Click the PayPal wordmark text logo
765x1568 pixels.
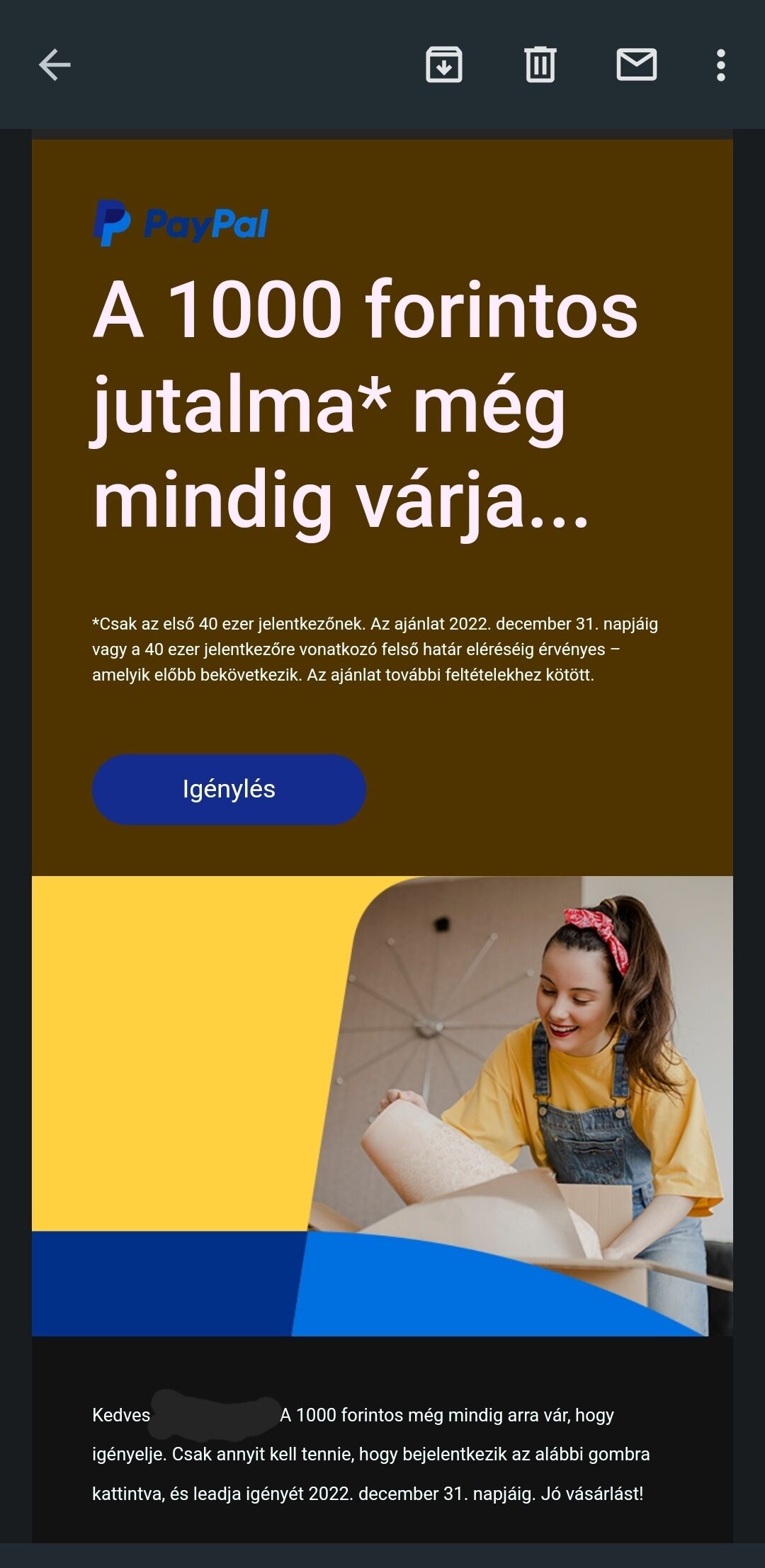tap(205, 225)
